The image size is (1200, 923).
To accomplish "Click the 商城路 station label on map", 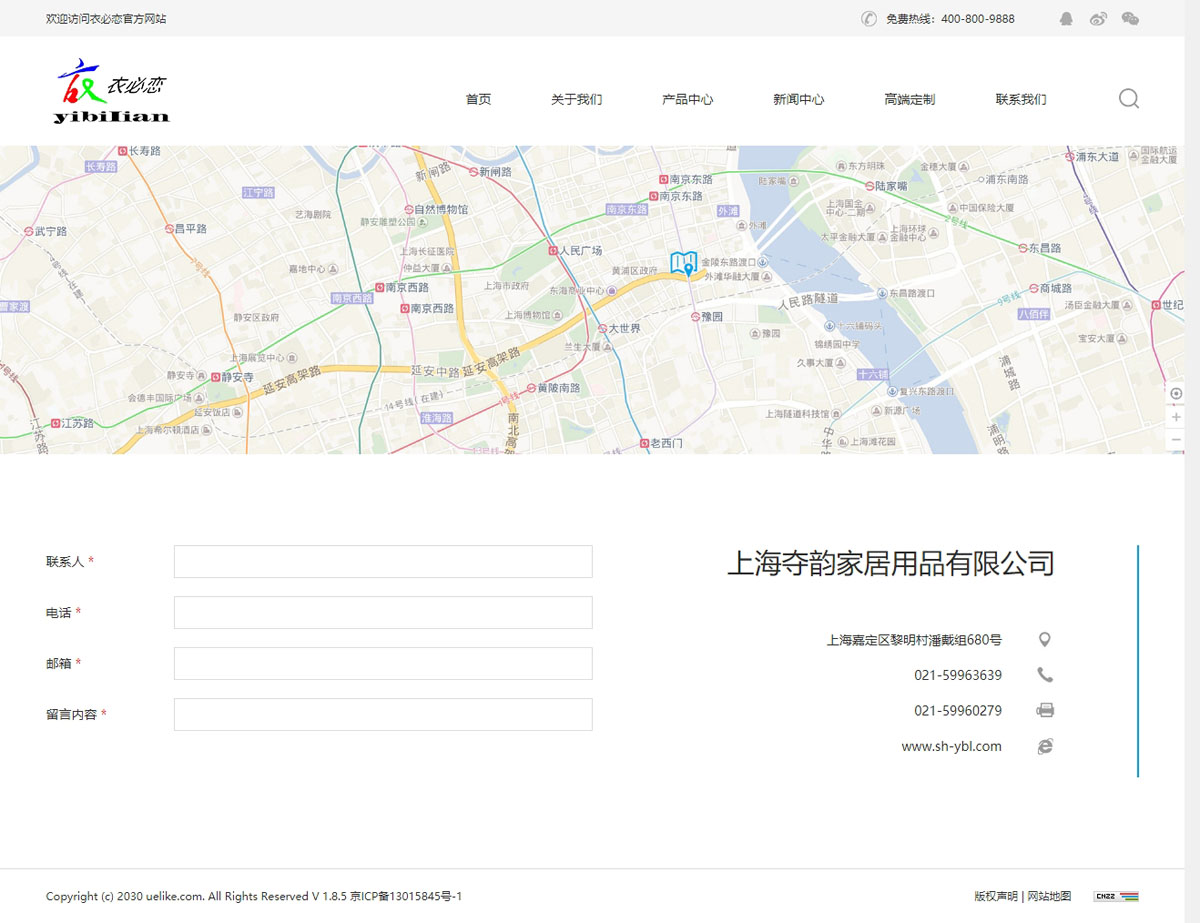I will (x=1055, y=288).
